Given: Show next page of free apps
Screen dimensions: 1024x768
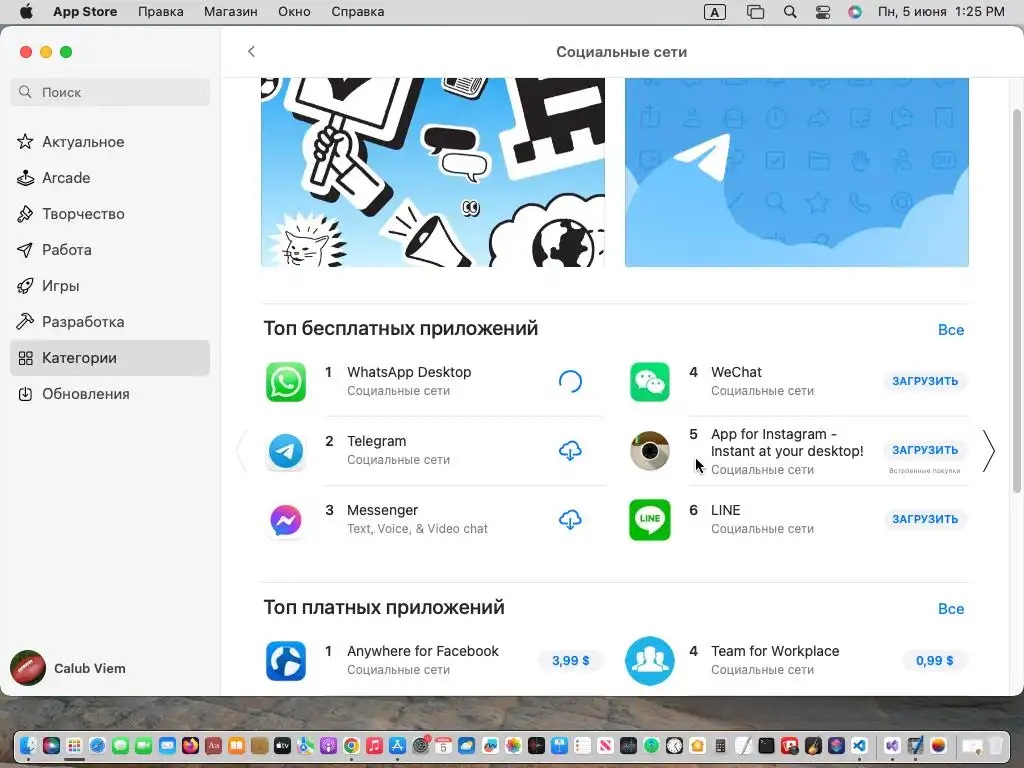Looking at the screenshot, I should tap(989, 451).
